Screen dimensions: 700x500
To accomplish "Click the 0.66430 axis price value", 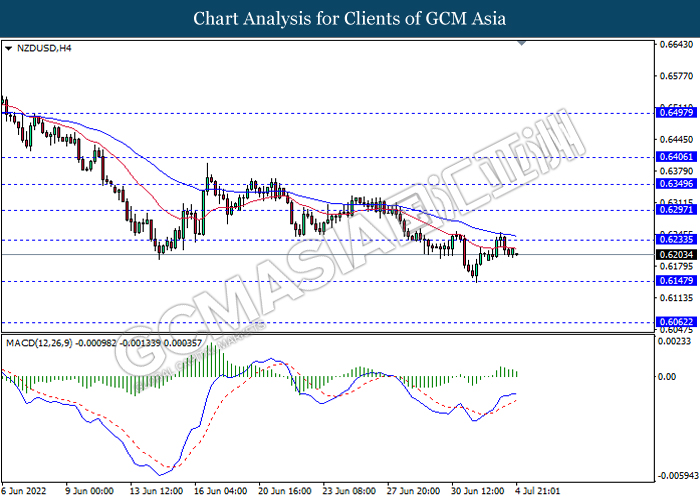I will 676,44.
